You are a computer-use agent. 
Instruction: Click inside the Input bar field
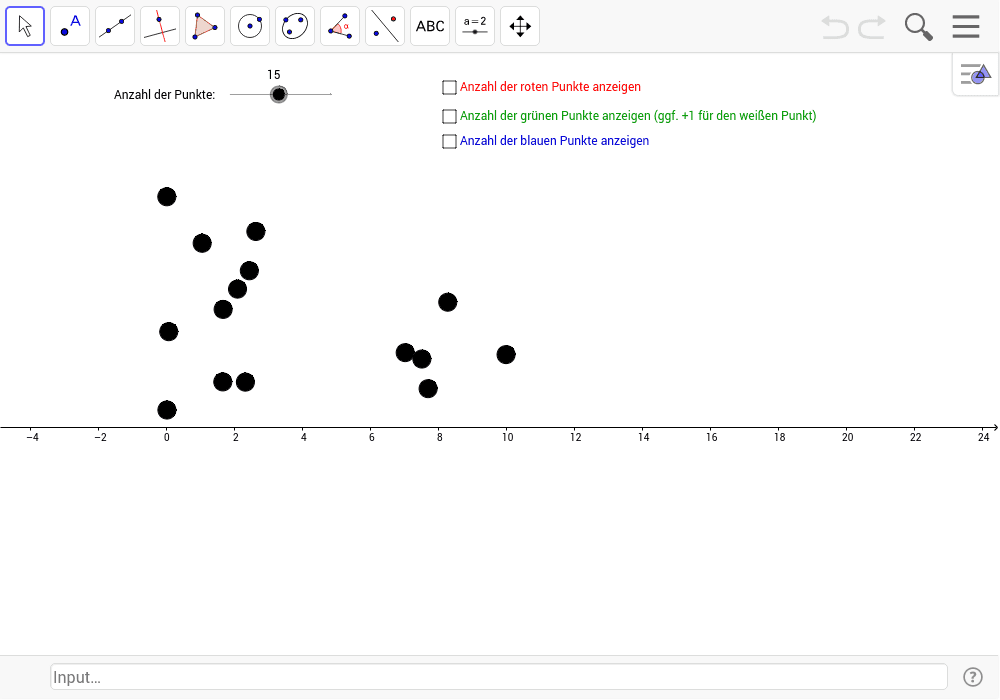coord(499,676)
